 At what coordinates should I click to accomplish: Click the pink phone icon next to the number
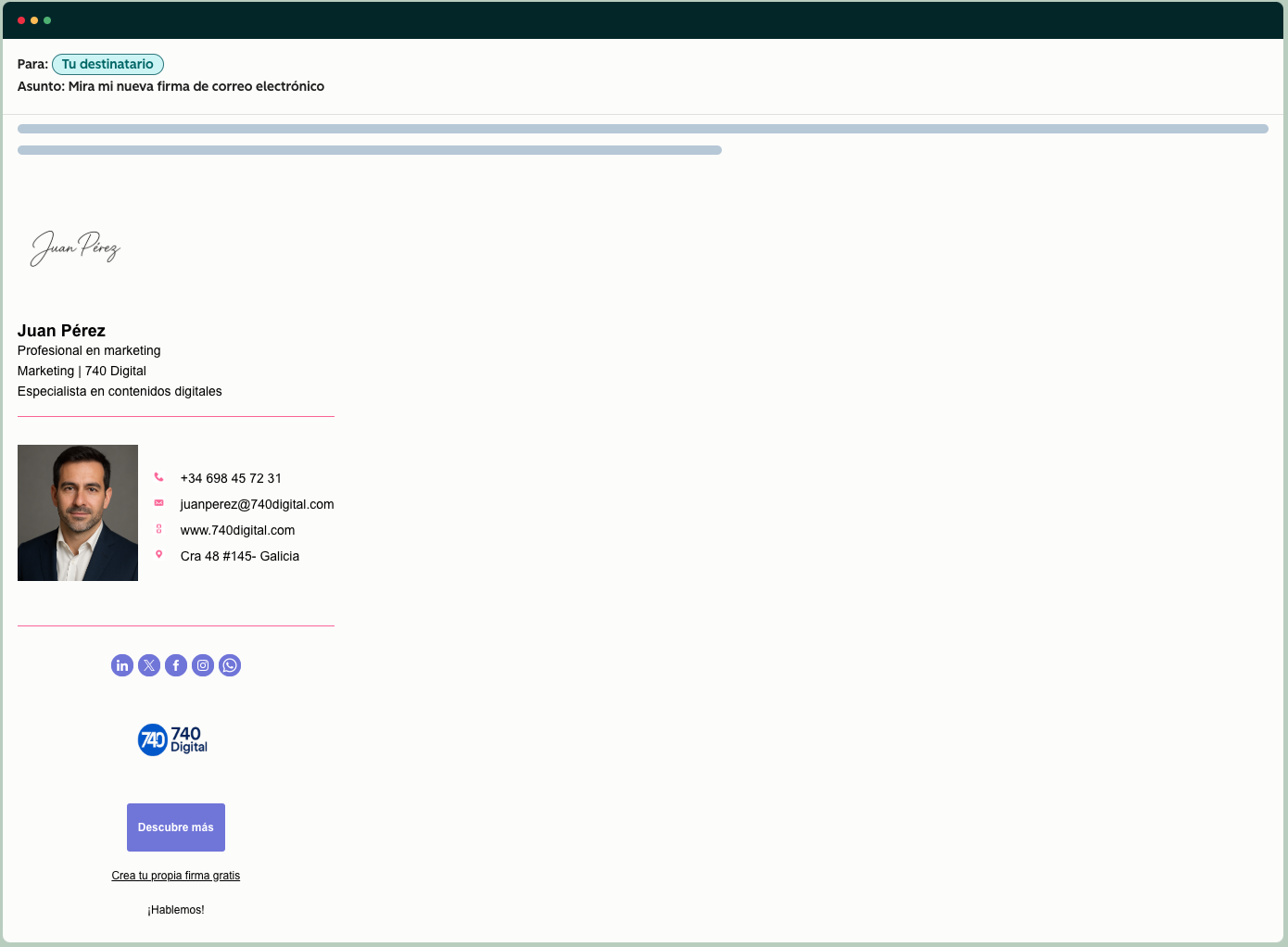(158, 476)
